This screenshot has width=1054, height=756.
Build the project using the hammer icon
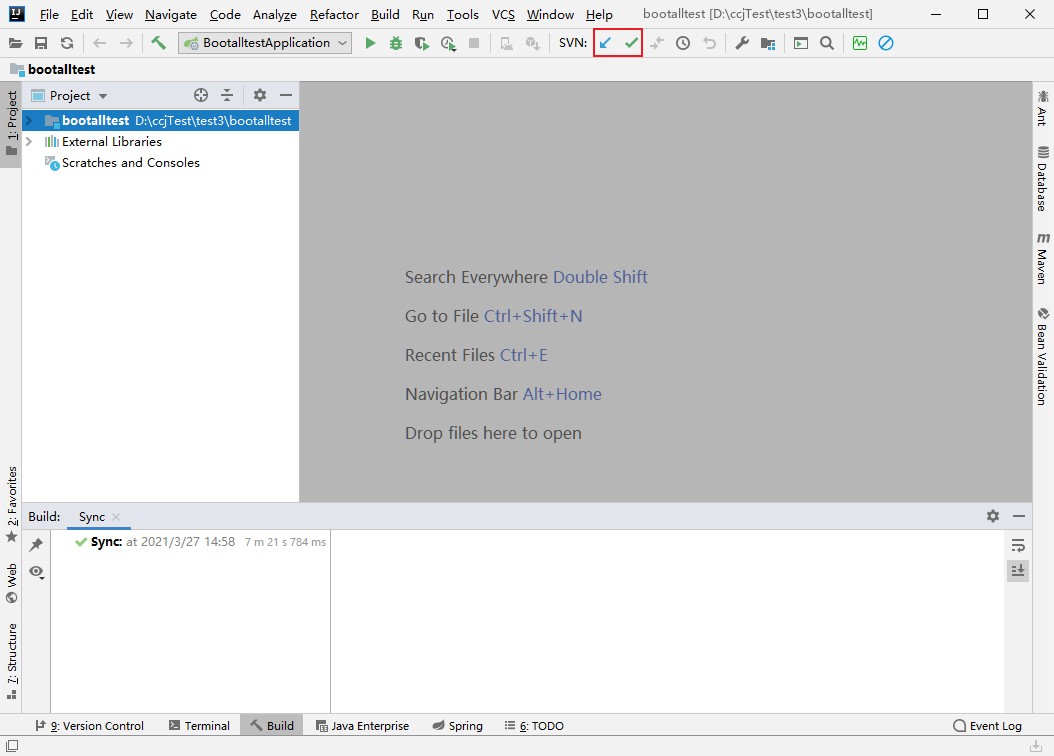[x=158, y=43]
